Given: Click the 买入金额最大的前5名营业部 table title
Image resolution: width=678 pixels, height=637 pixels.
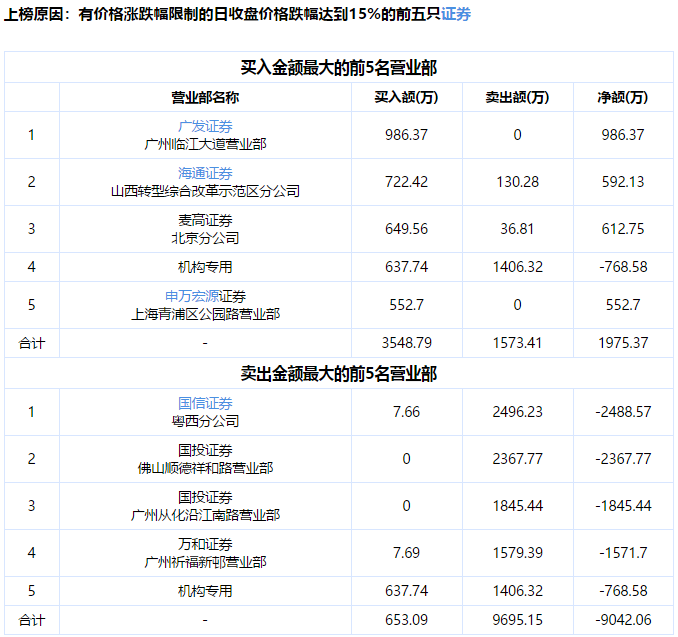Looking at the screenshot, I should tap(339, 68).
